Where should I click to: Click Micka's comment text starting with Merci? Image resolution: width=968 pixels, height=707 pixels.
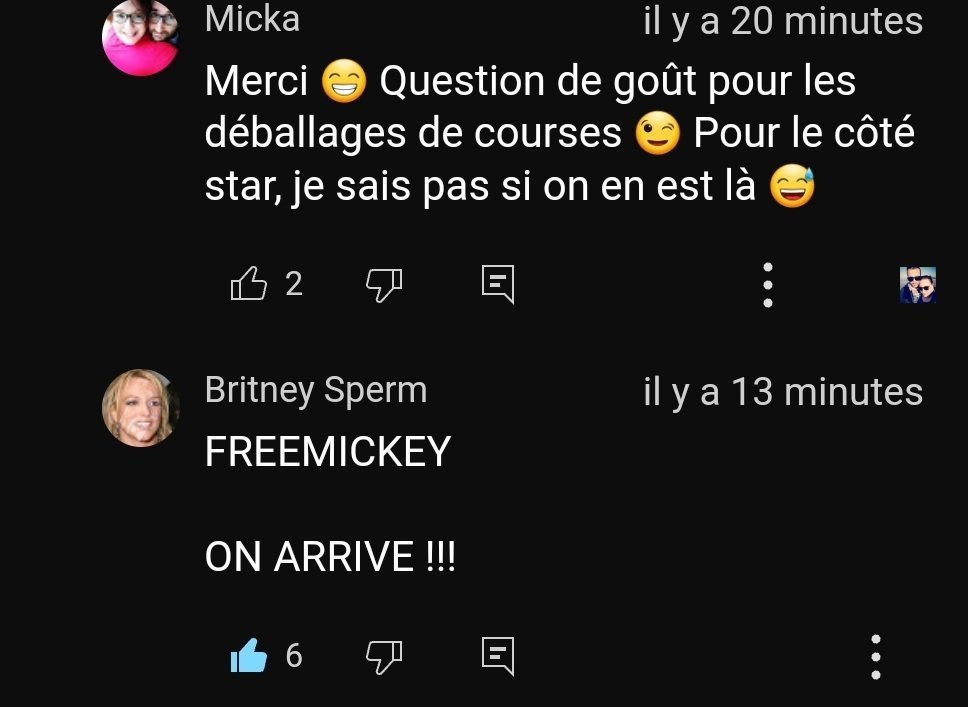pyautogui.click(x=559, y=133)
